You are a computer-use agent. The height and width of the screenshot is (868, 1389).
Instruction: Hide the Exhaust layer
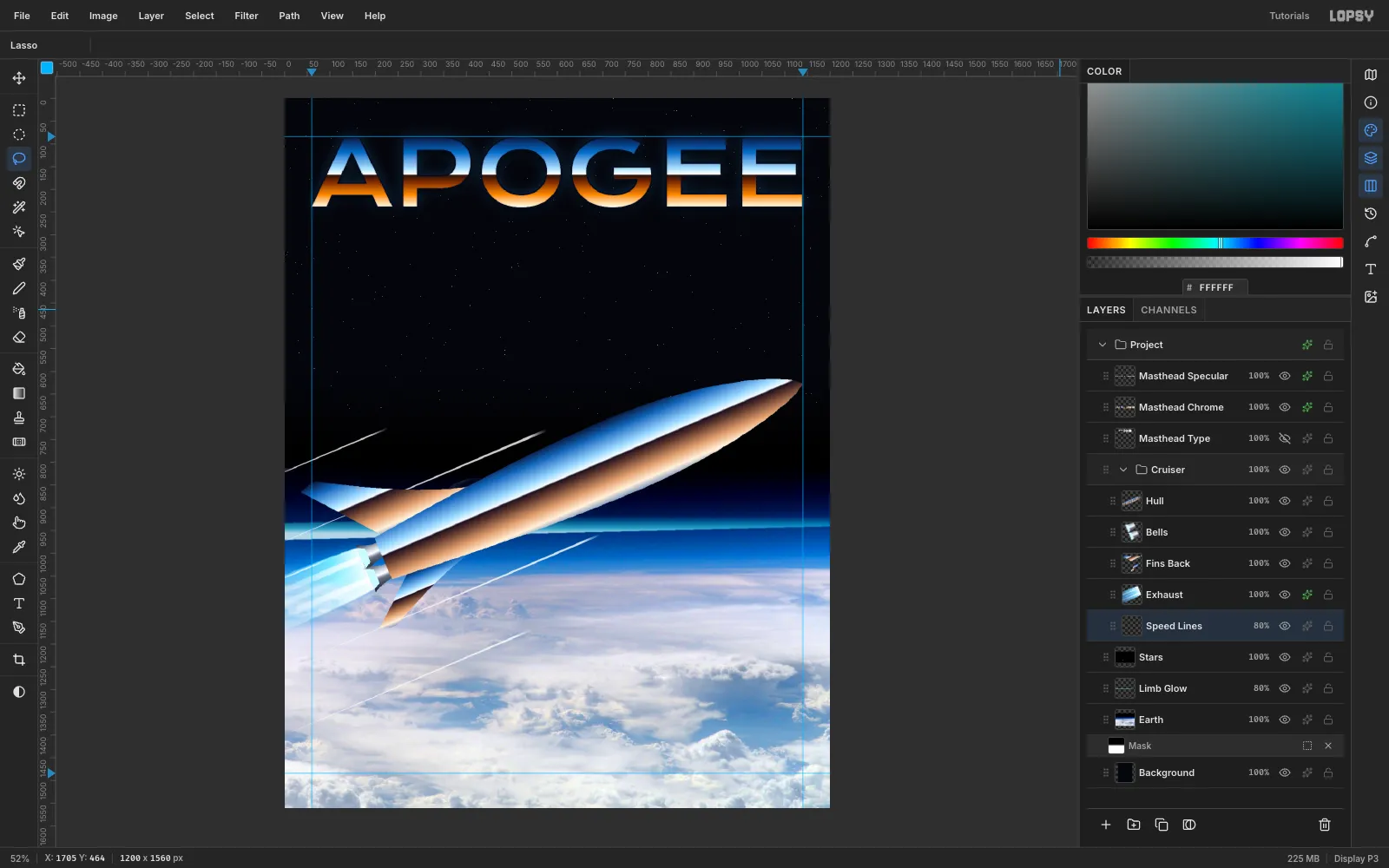click(x=1285, y=595)
